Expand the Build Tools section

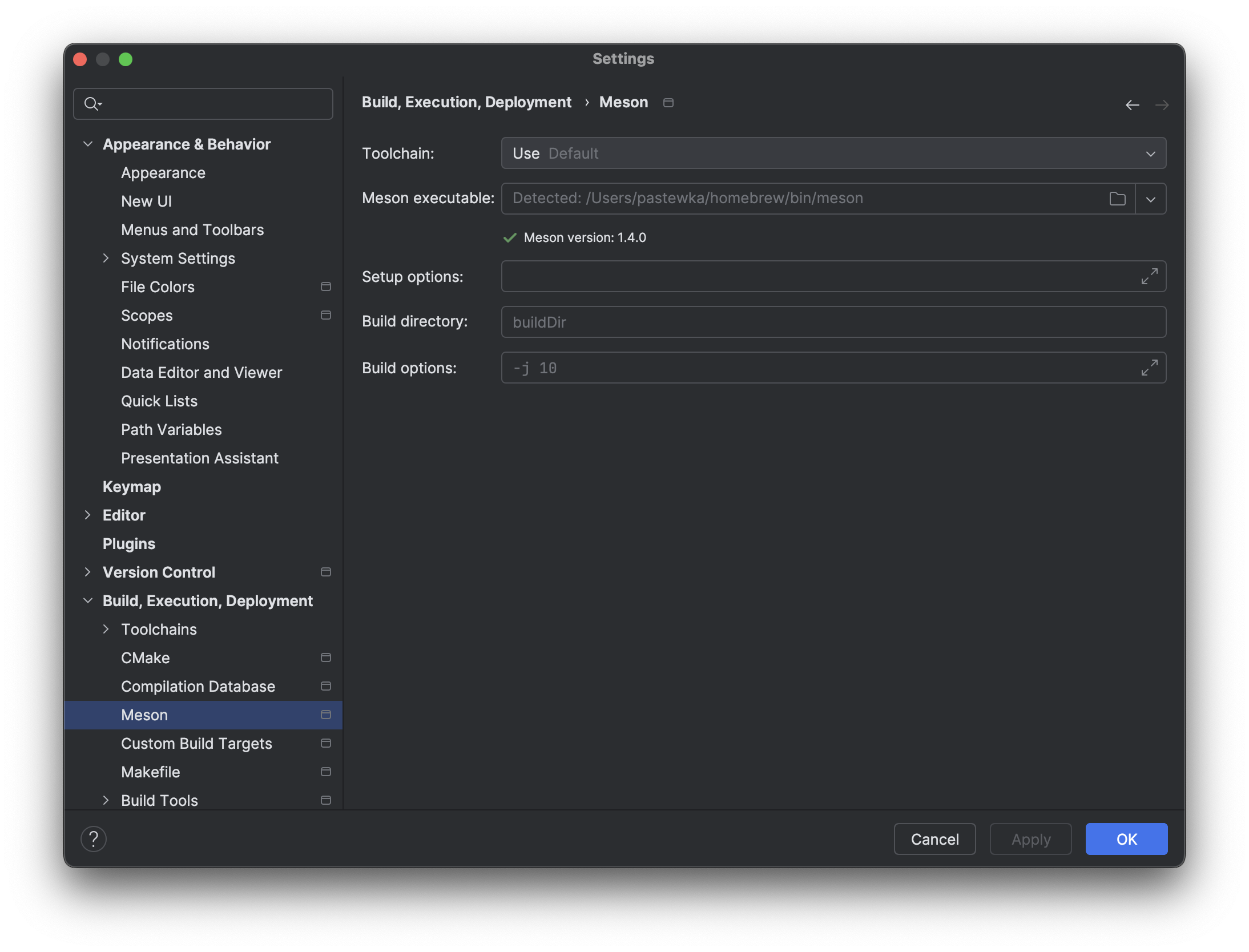[x=105, y=800]
